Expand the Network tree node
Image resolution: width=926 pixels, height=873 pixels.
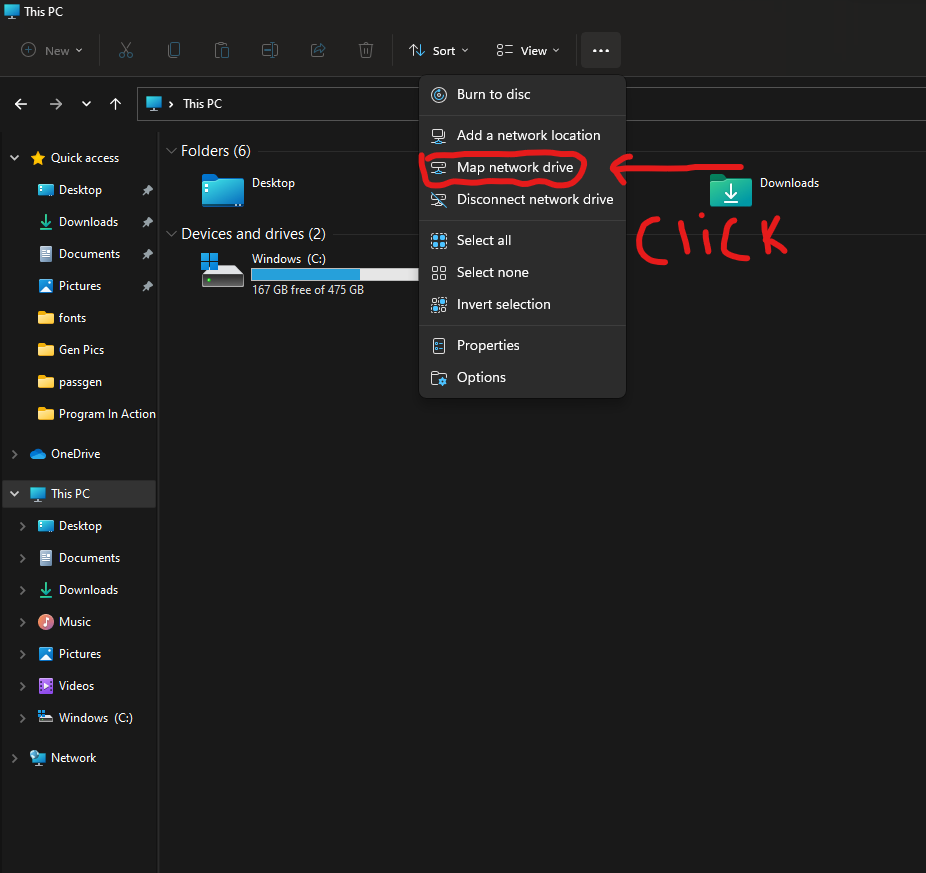pos(15,758)
